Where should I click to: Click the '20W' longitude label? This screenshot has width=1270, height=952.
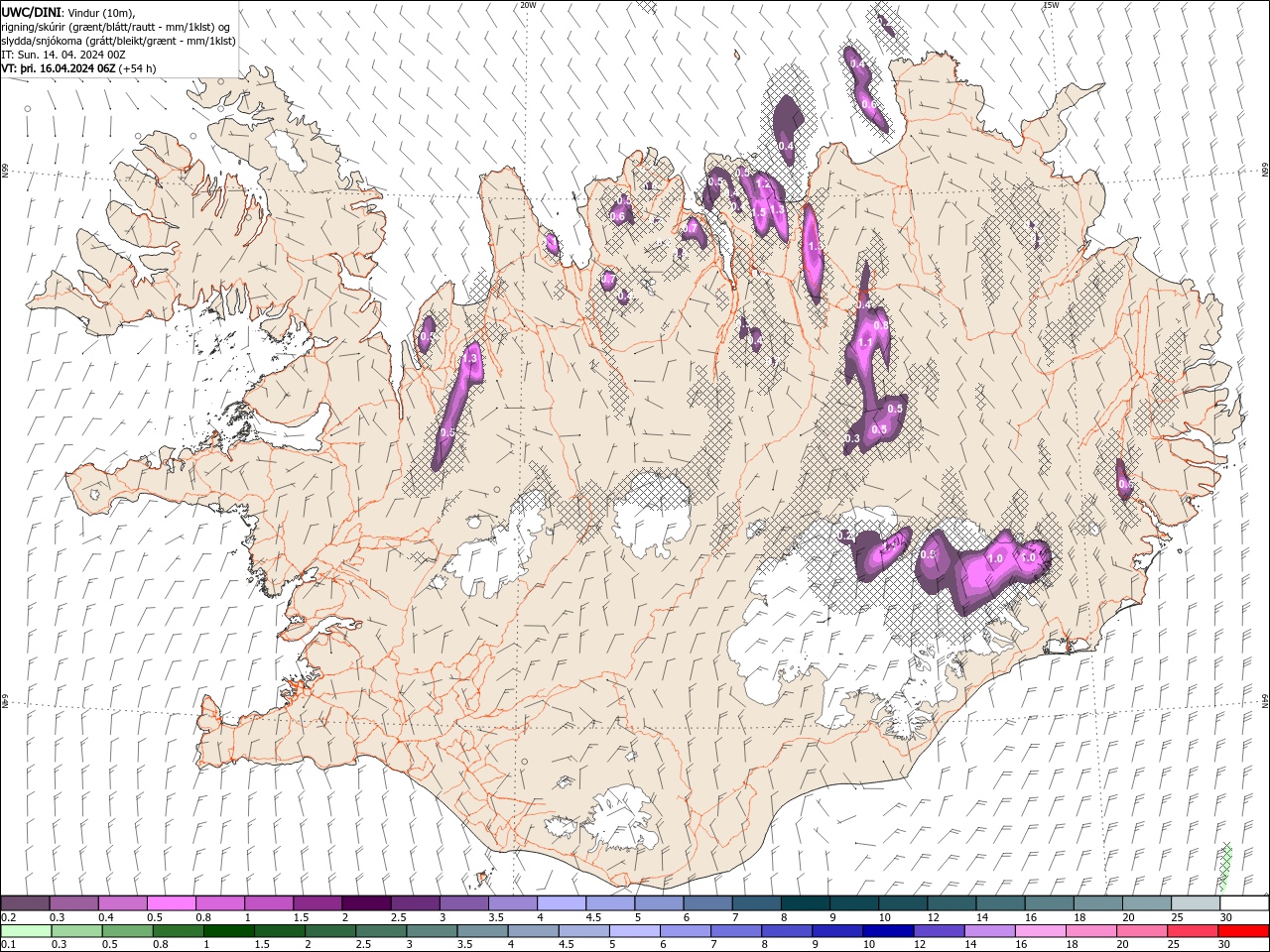[x=528, y=5]
